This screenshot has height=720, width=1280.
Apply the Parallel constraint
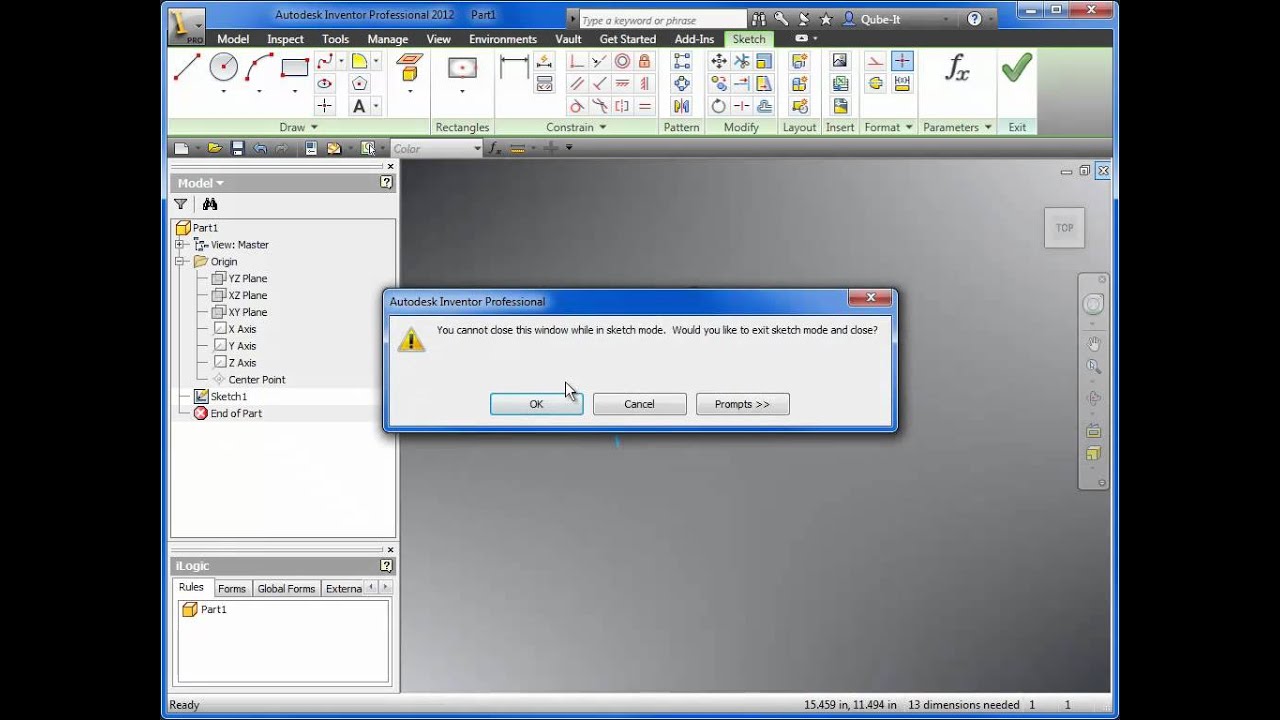point(577,84)
